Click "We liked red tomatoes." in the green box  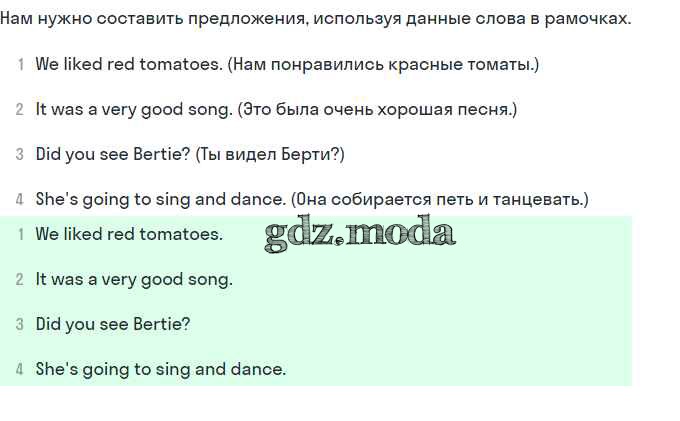coord(129,234)
